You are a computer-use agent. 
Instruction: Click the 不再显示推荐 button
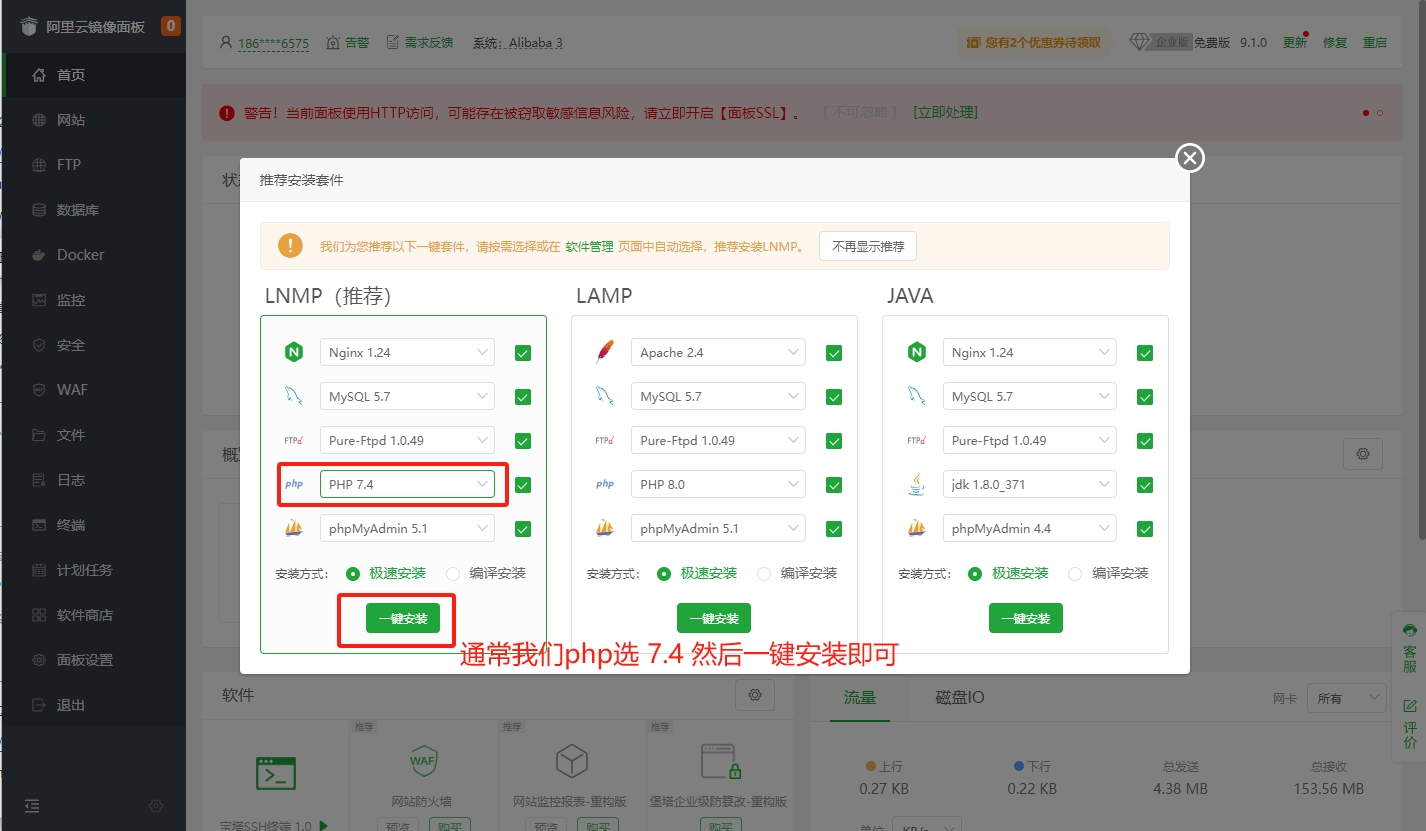tap(867, 247)
